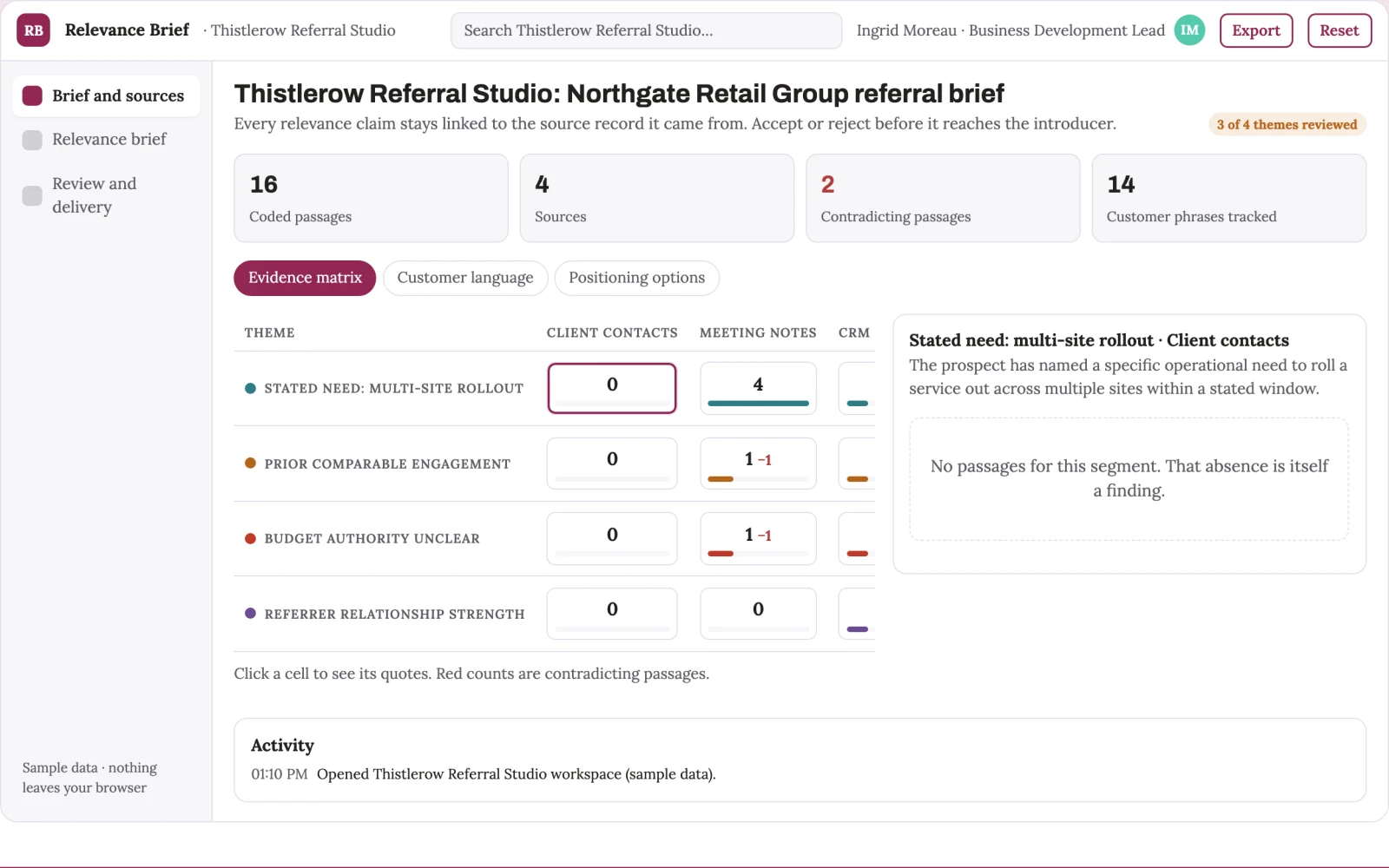Click the Sample data footer note
This screenshot has height=868, width=1389.
89,778
